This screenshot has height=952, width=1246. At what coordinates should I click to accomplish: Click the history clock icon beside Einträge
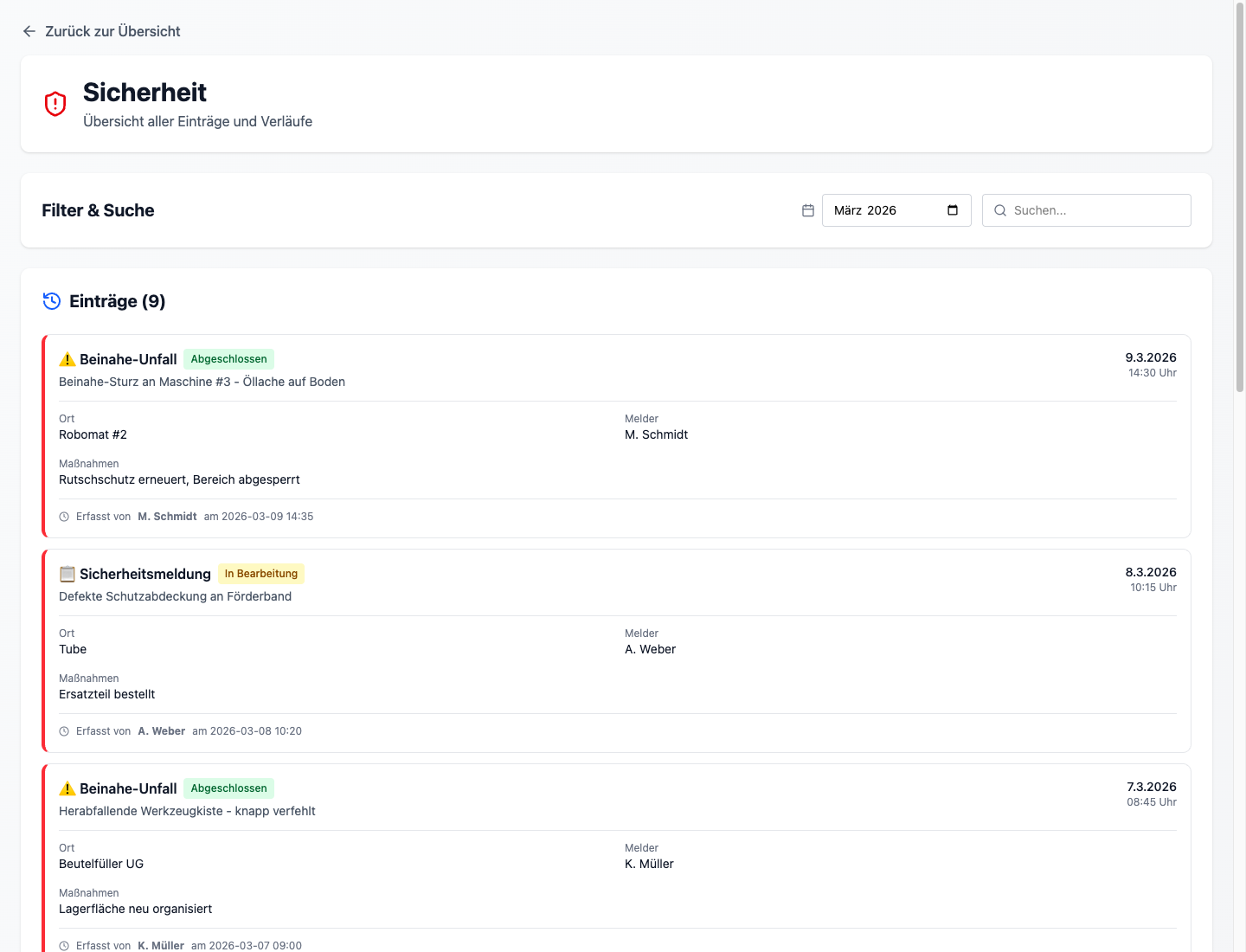(x=52, y=301)
